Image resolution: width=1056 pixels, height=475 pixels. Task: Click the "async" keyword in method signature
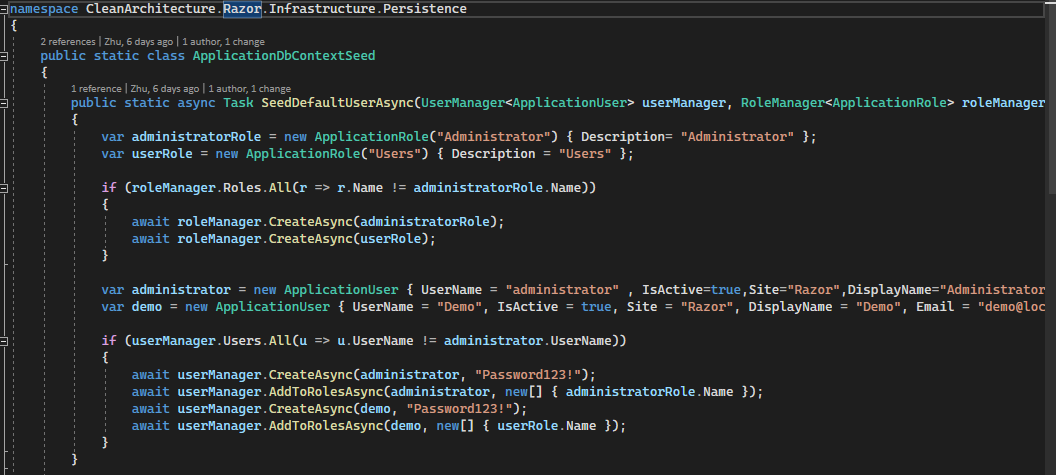point(197,103)
